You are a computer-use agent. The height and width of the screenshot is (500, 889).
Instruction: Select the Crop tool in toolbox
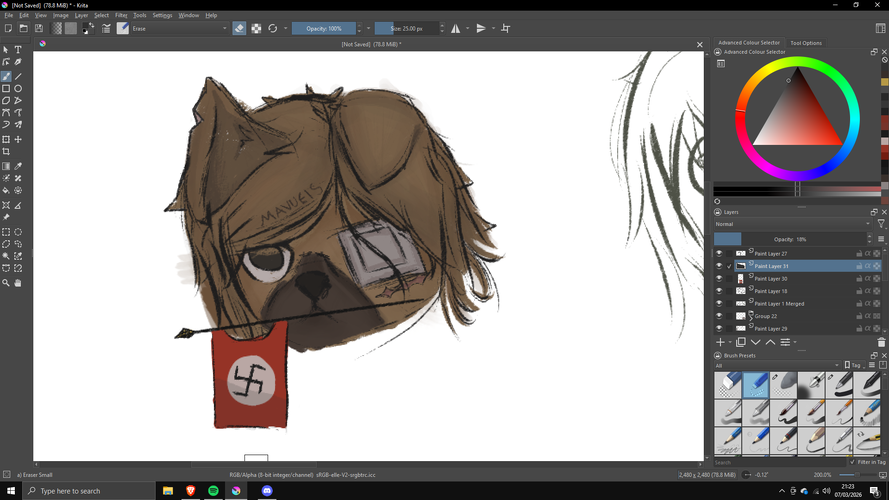point(6,151)
